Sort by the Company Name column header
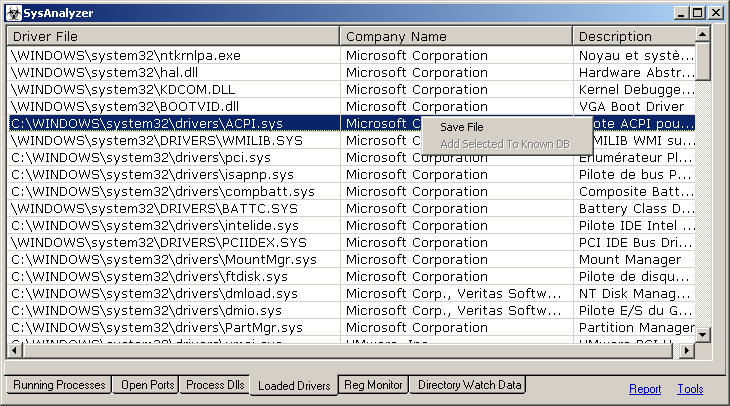The height and width of the screenshot is (406, 730). [456, 37]
